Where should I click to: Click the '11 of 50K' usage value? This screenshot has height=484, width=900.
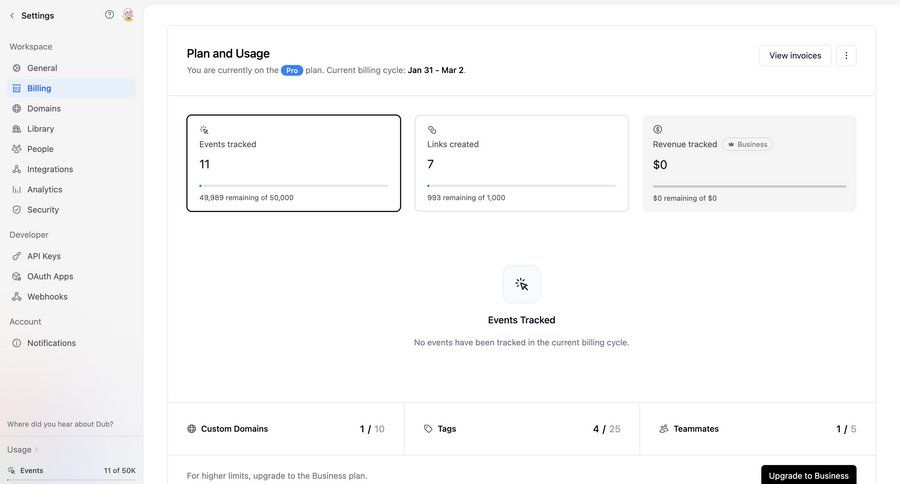click(x=119, y=471)
